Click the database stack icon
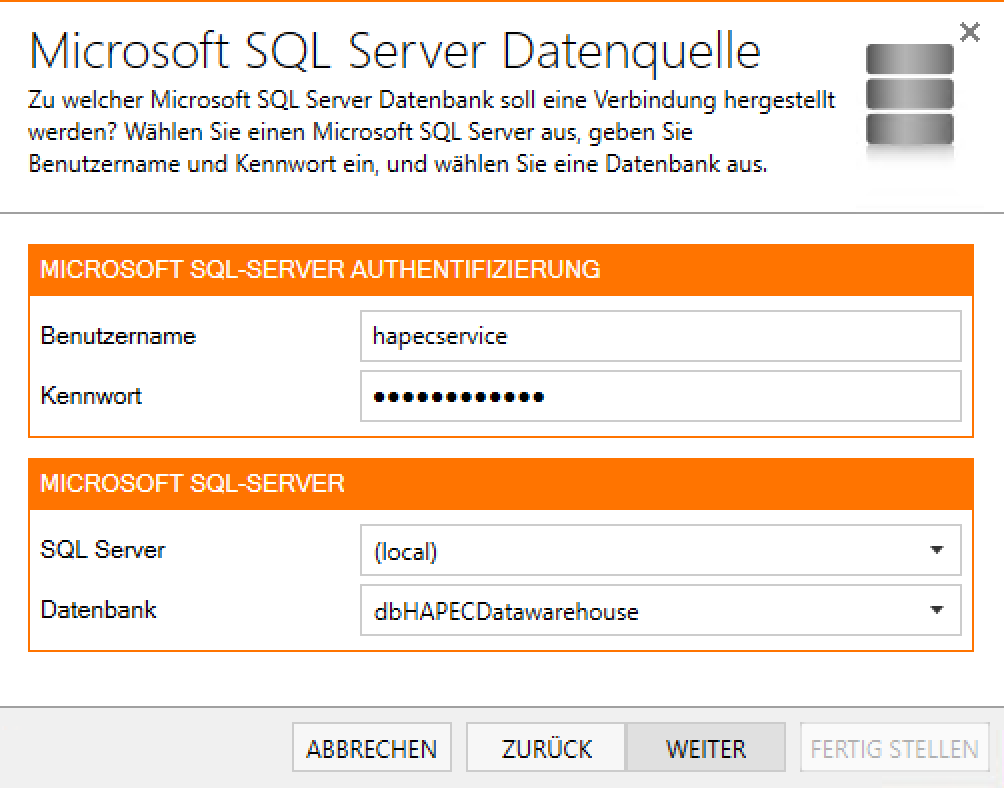The height and width of the screenshot is (788, 1004). pos(909,98)
